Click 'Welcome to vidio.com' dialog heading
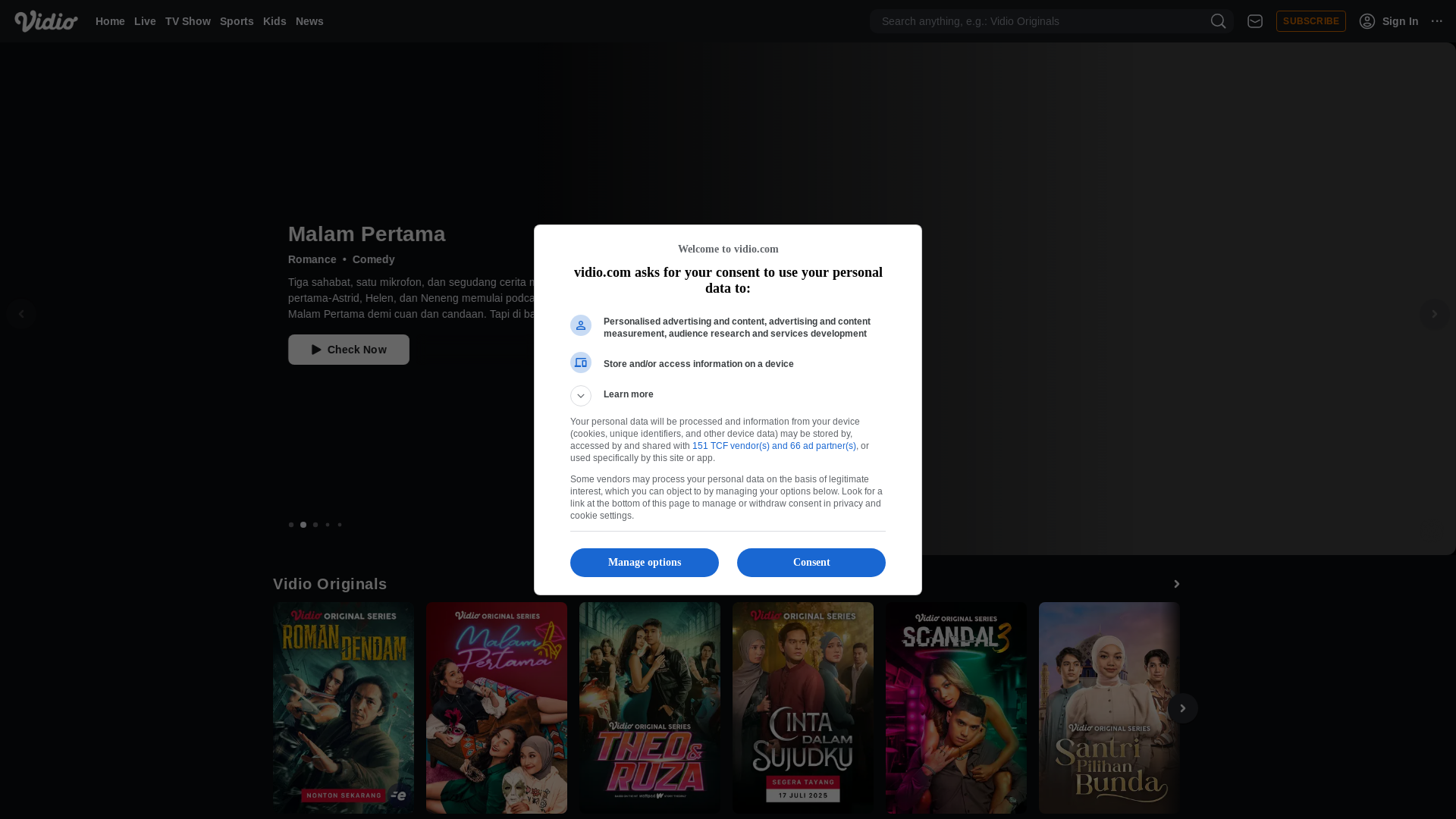The height and width of the screenshot is (819, 1456). point(728,249)
